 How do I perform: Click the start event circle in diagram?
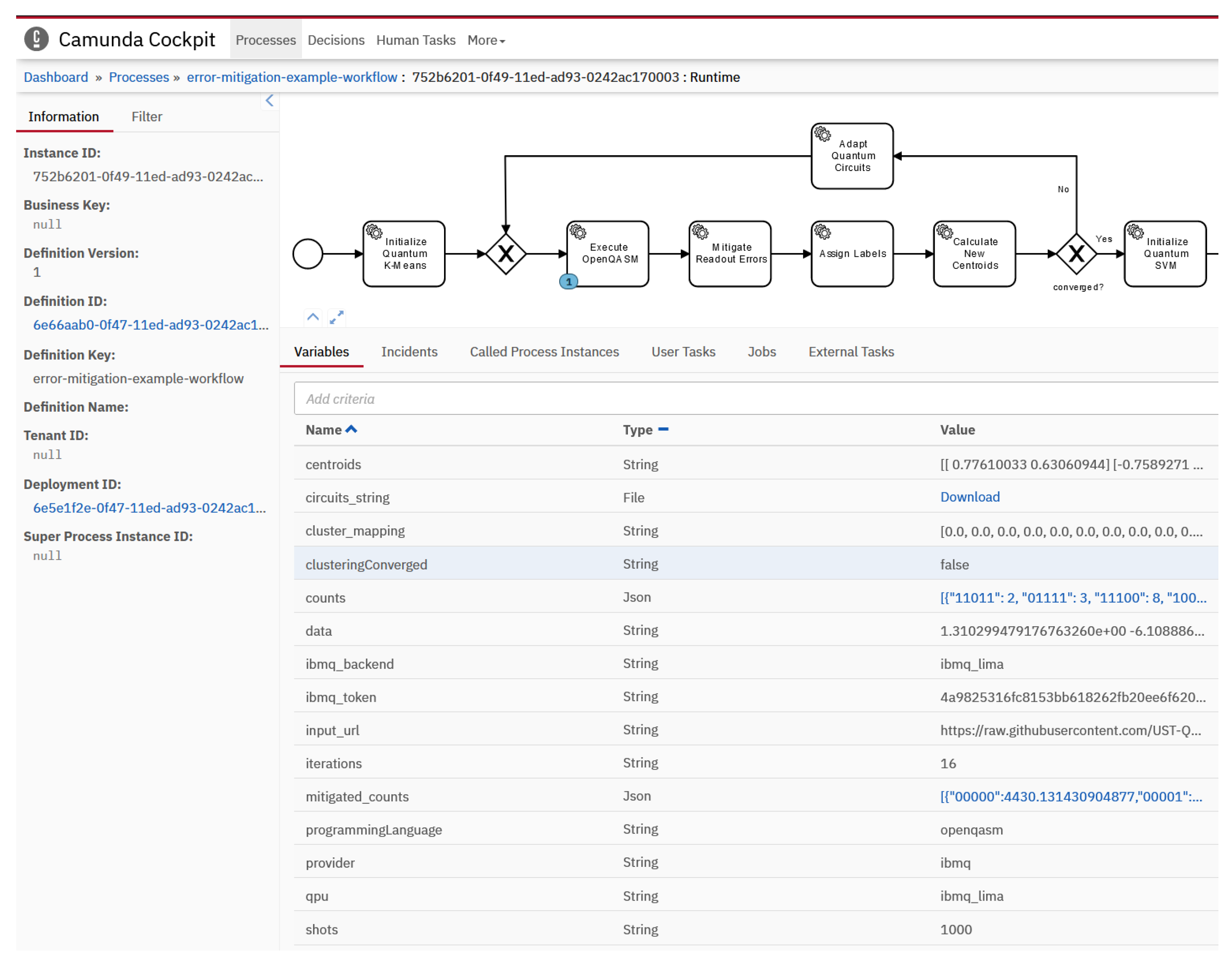(308, 254)
